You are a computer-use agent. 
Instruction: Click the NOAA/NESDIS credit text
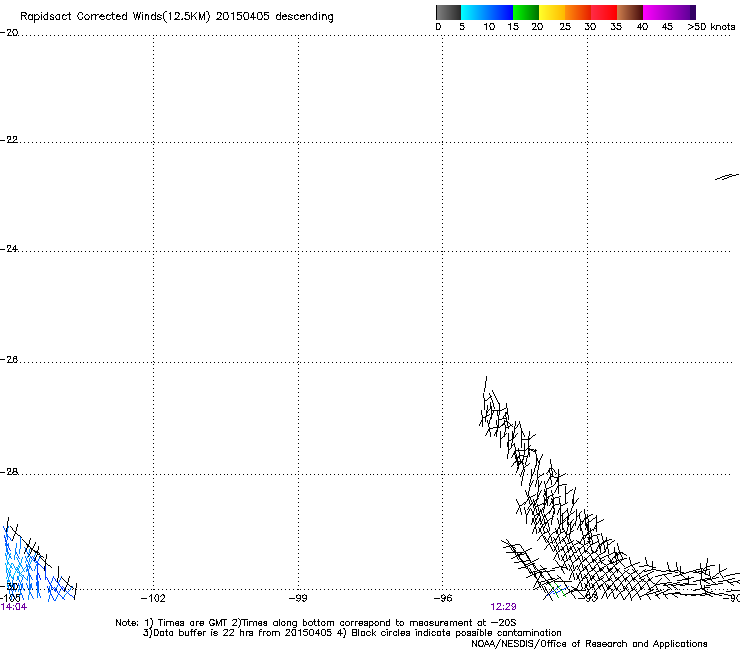589,644
